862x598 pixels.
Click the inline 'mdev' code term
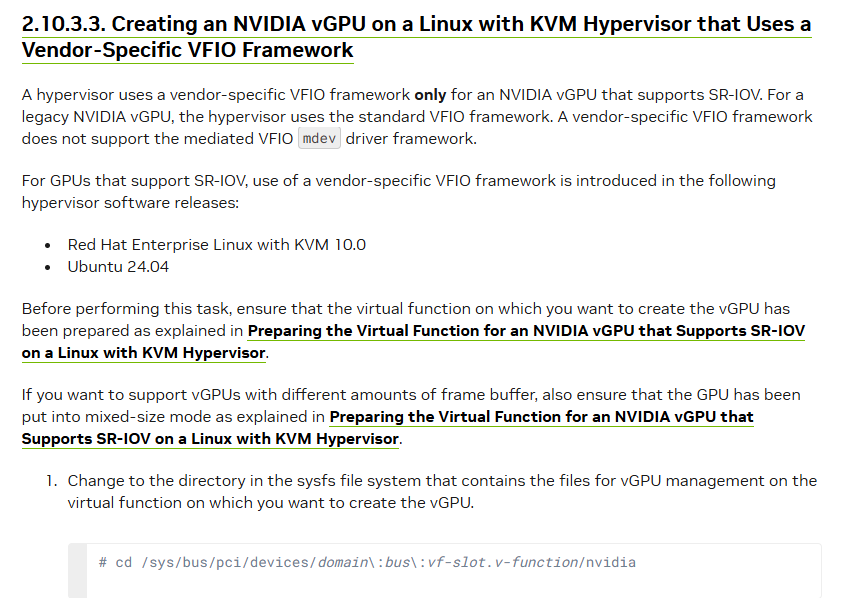click(320, 139)
